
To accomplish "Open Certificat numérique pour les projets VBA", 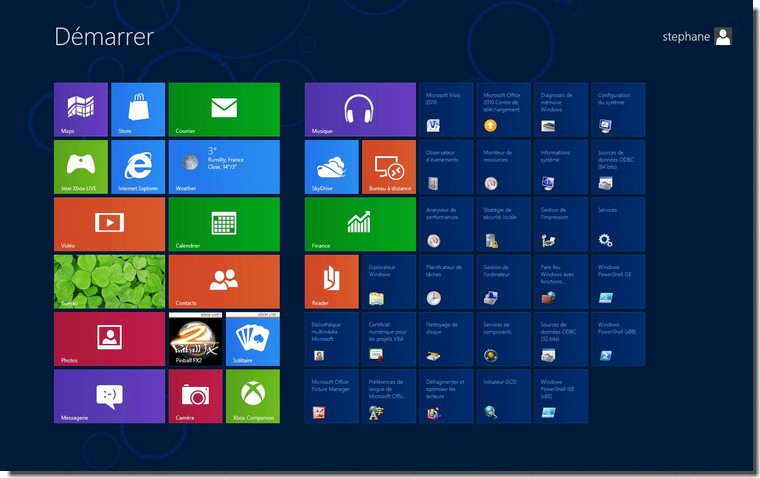I will 389,339.
